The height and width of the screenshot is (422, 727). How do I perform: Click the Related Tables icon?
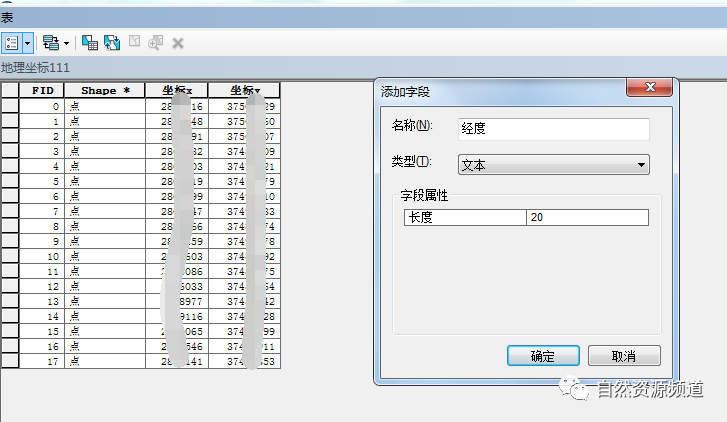pos(51,43)
